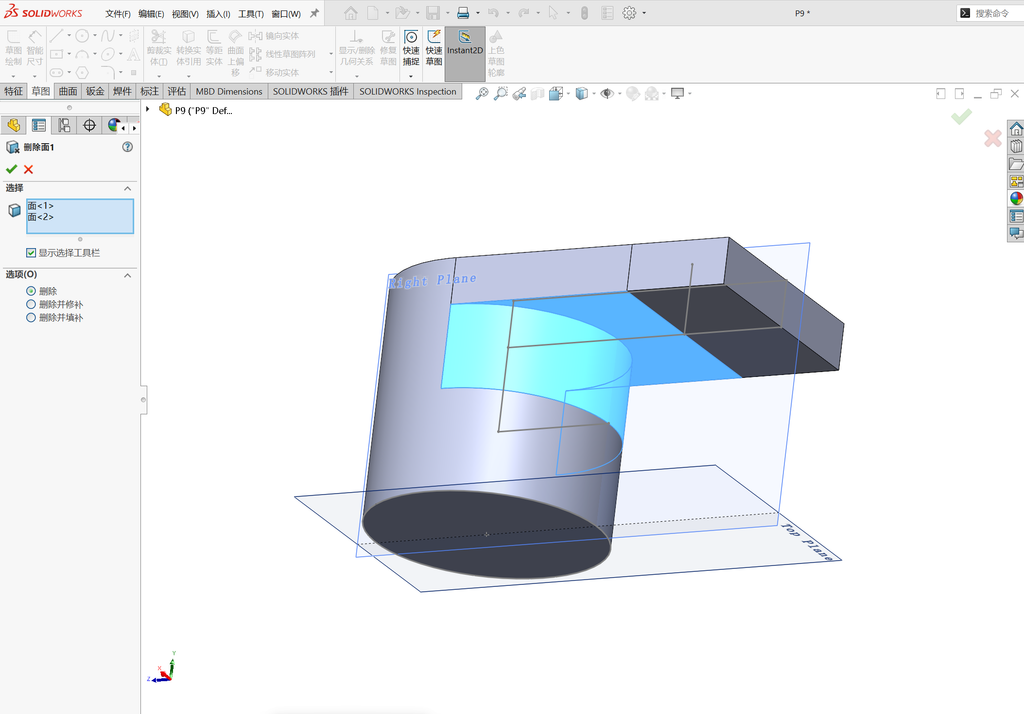Expand the P9 flyout design tree
This screenshot has width=1024, height=714.
point(148,109)
